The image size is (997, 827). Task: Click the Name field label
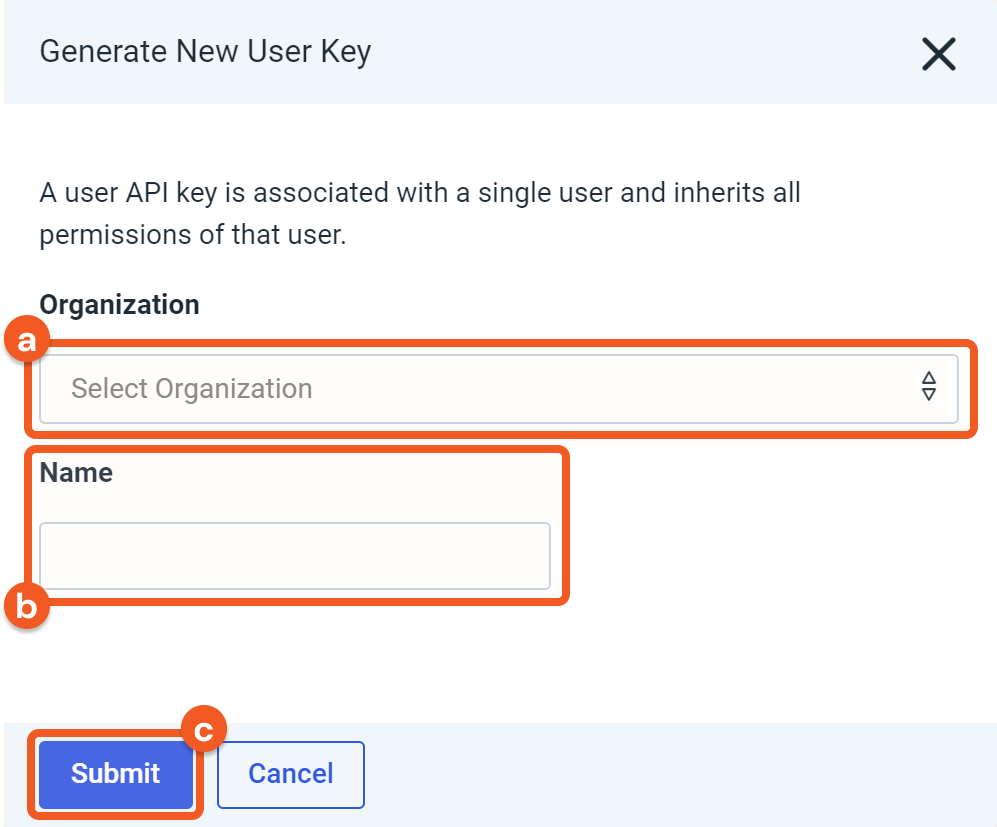tap(76, 473)
